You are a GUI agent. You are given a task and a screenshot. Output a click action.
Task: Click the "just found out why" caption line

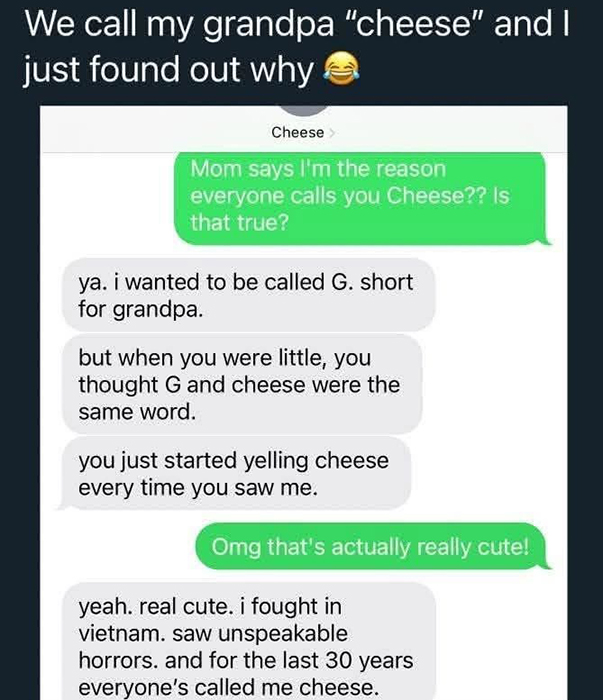click(x=168, y=70)
